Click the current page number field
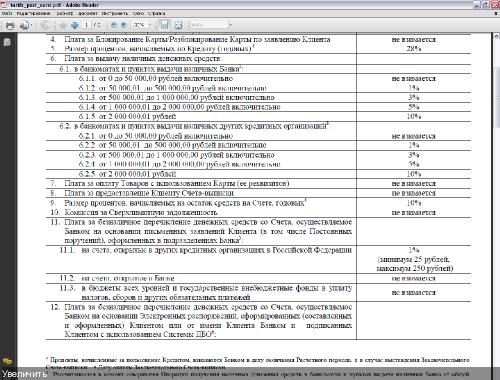This screenshot has width=500, height=380. click(x=87, y=25)
